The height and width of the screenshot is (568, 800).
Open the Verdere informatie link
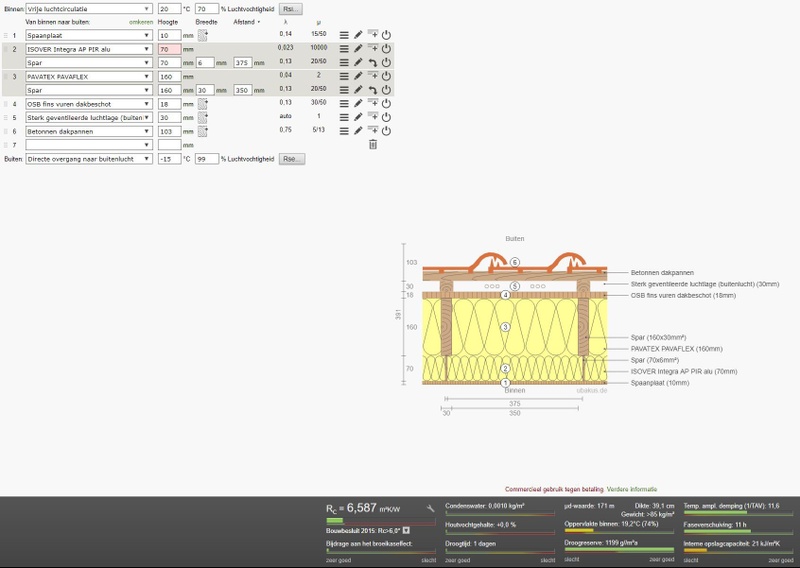(x=632, y=489)
